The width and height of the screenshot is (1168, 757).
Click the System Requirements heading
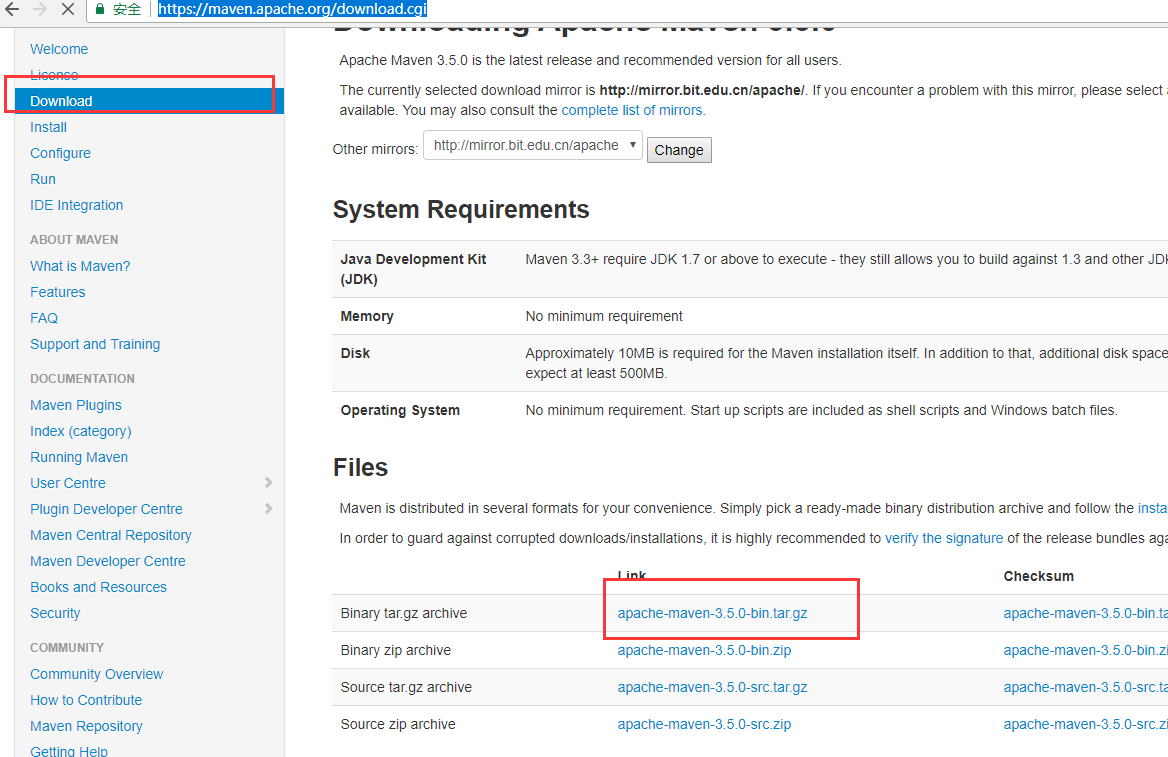click(461, 209)
